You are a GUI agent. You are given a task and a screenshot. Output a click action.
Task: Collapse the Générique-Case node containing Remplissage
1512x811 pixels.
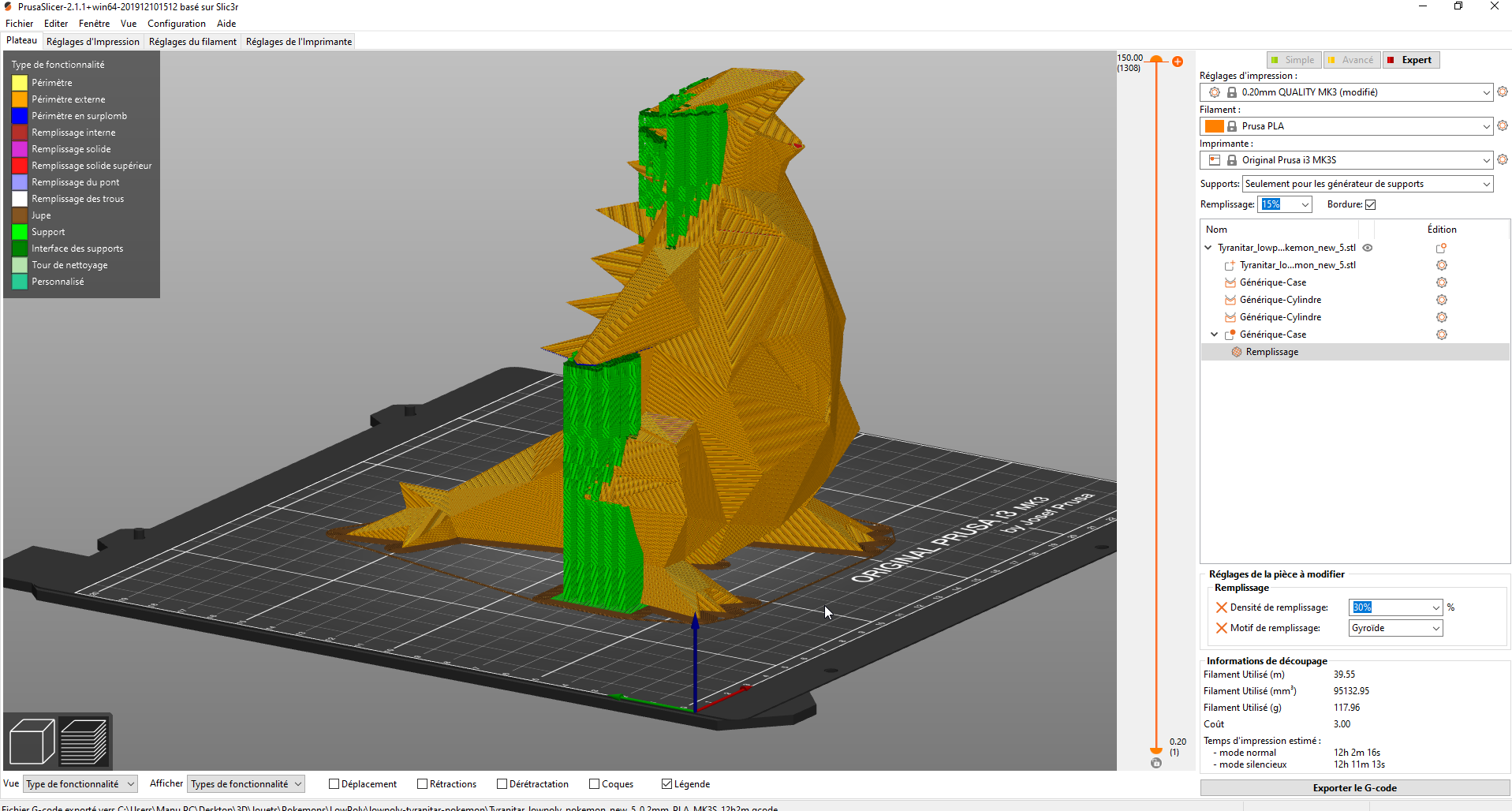click(x=1215, y=334)
